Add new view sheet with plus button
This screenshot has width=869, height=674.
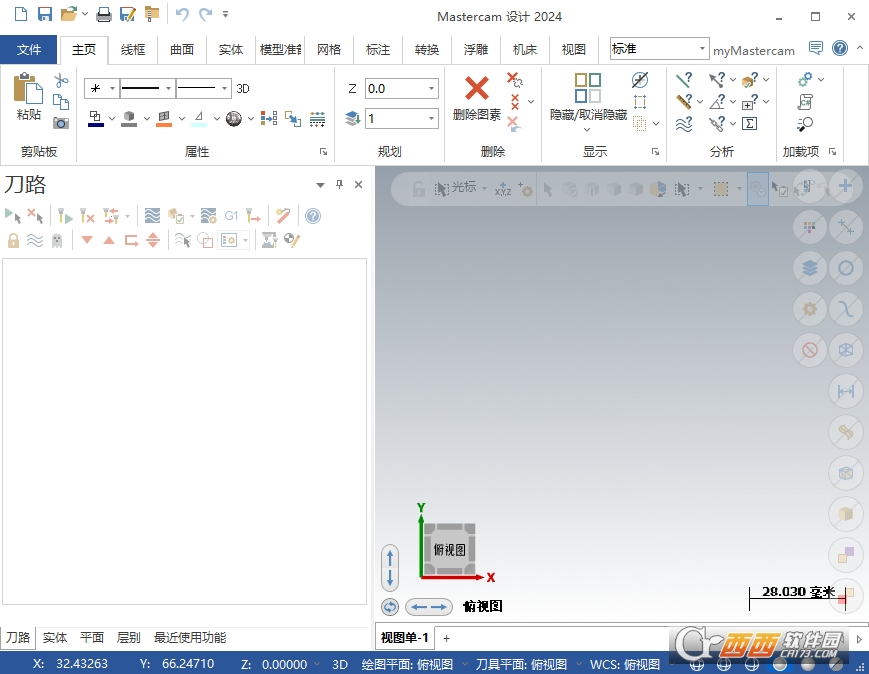coord(447,638)
